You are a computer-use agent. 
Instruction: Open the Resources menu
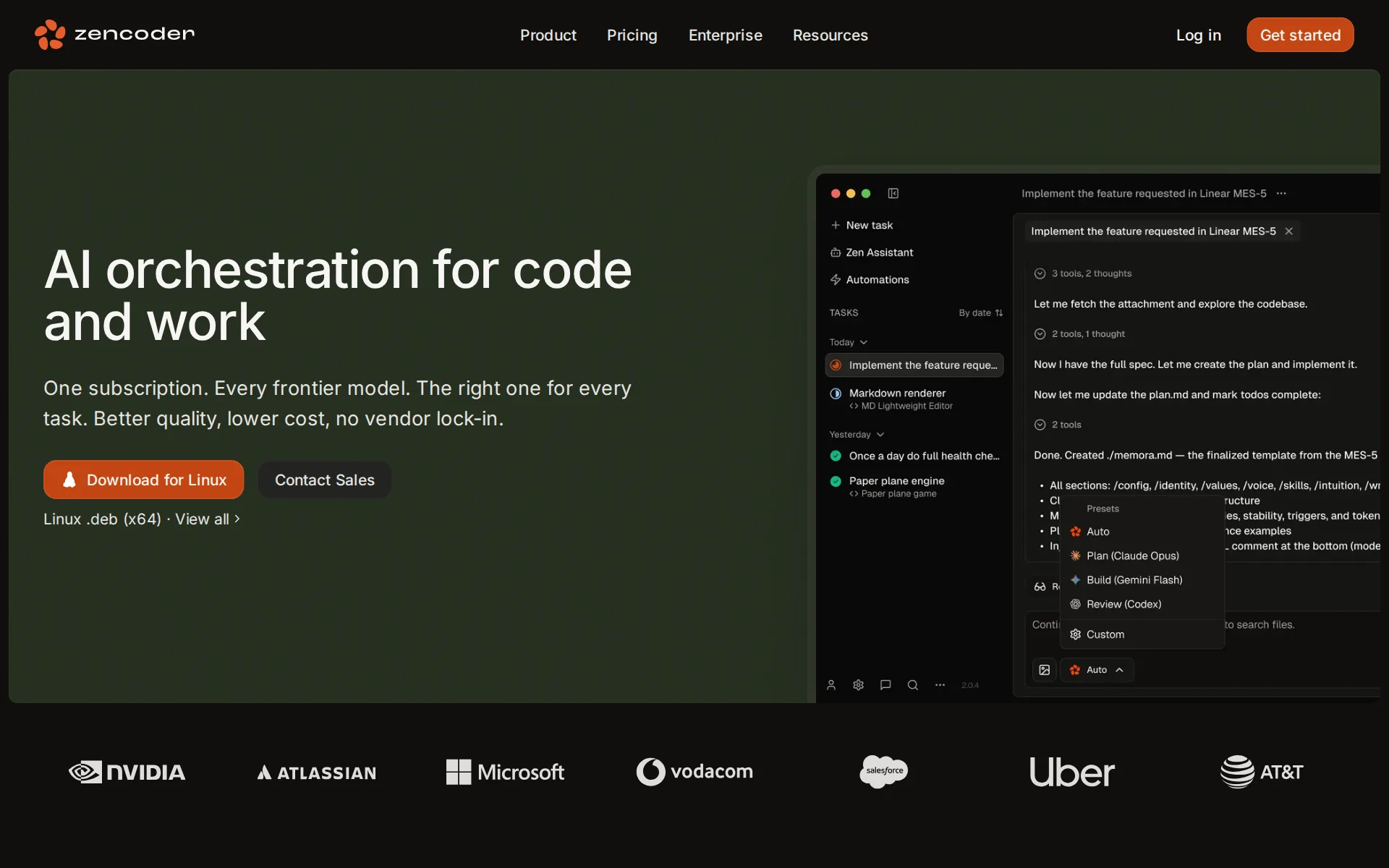coord(830,35)
